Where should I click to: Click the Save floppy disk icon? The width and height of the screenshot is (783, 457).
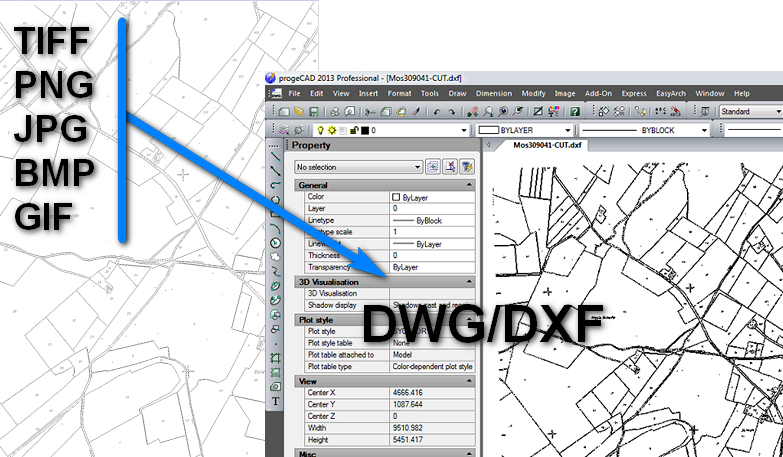pyautogui.click(x=313, y=111)
